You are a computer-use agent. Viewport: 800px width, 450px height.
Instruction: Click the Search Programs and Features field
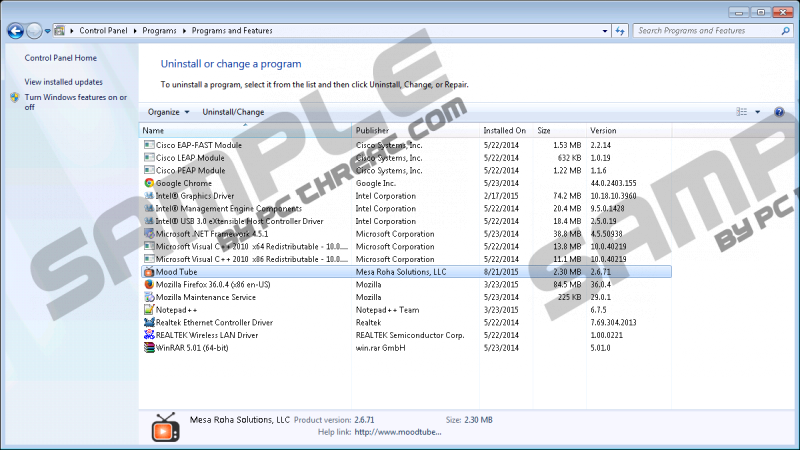[703, 31]
